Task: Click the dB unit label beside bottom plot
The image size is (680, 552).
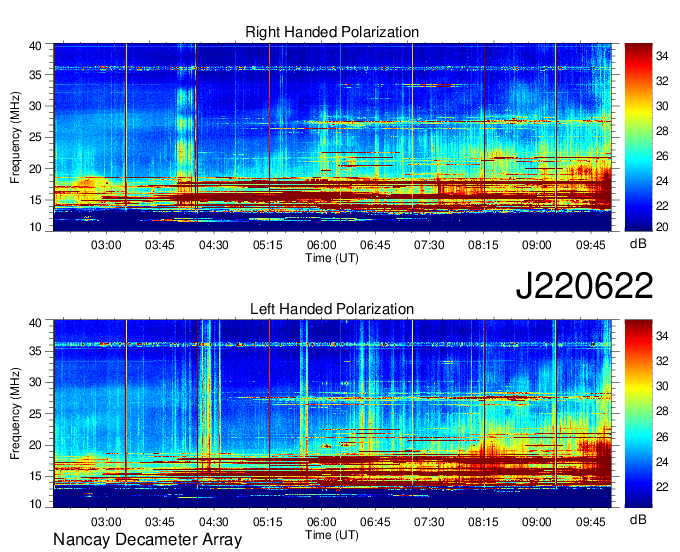Action: (x=638, y=519)
